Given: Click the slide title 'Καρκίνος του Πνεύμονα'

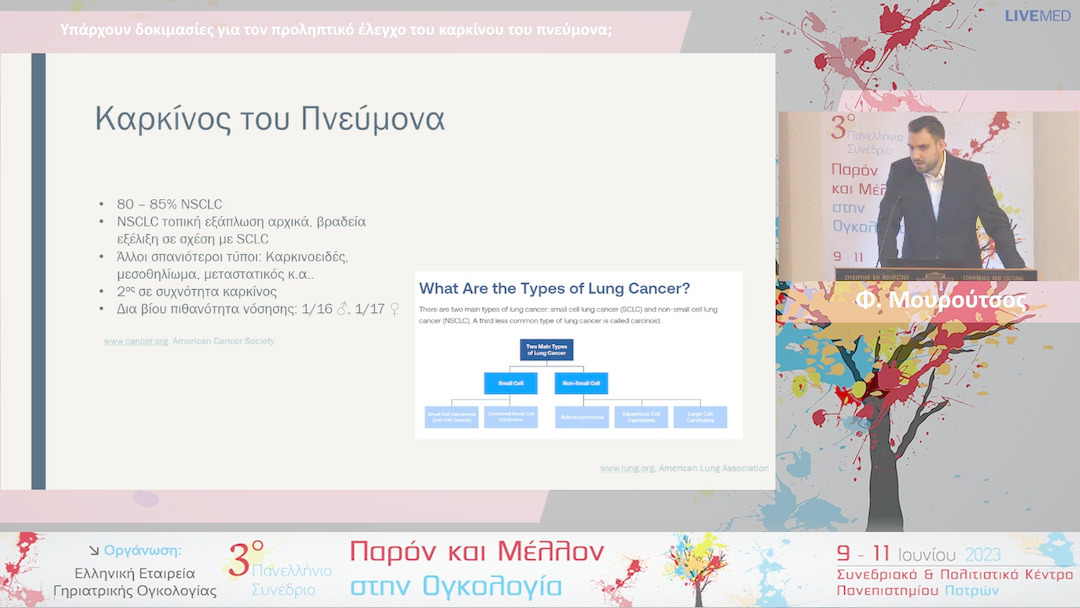Looking at the screenshot, I should tap(269, 118).
